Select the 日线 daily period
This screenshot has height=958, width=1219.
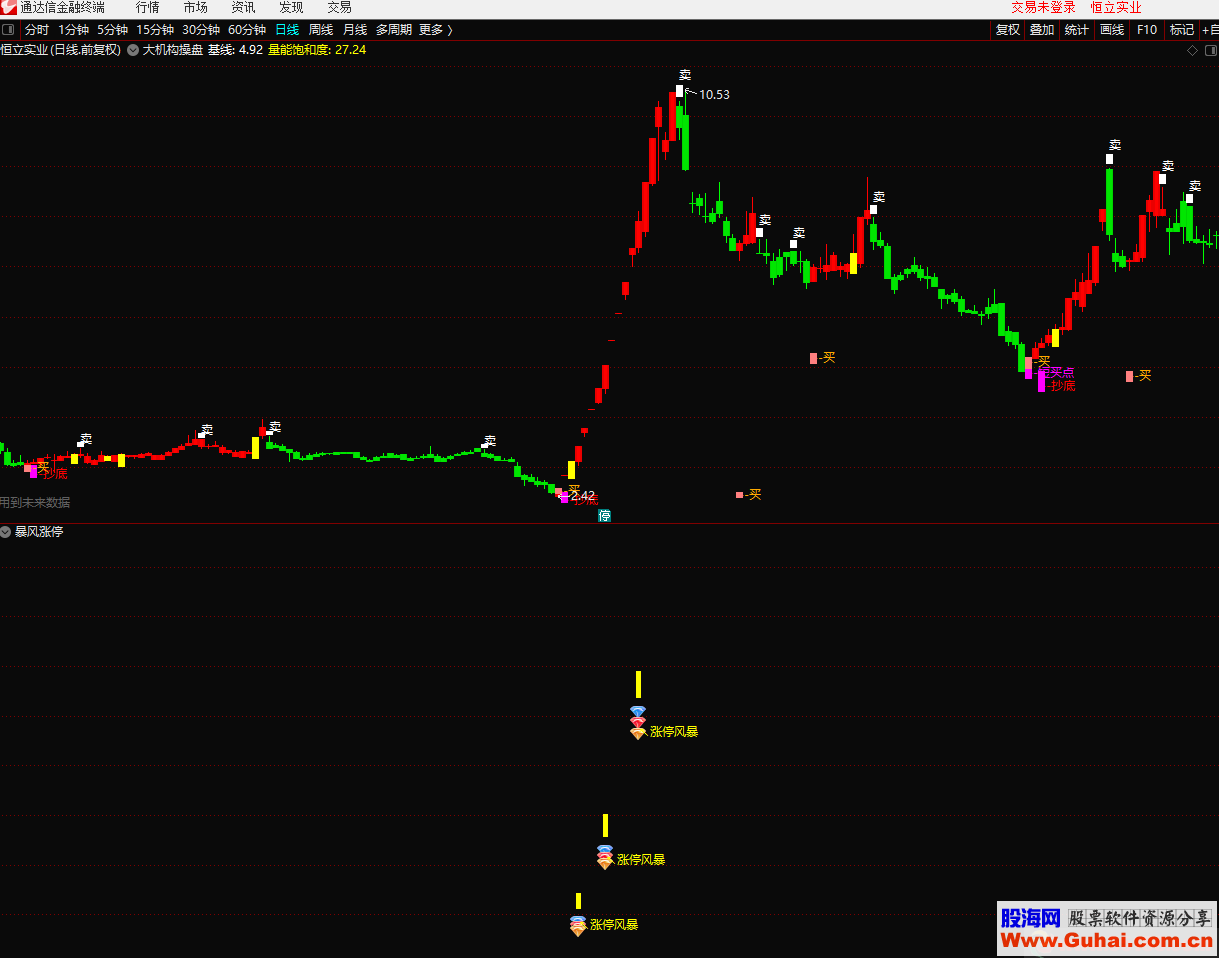[x=287, y=30]
